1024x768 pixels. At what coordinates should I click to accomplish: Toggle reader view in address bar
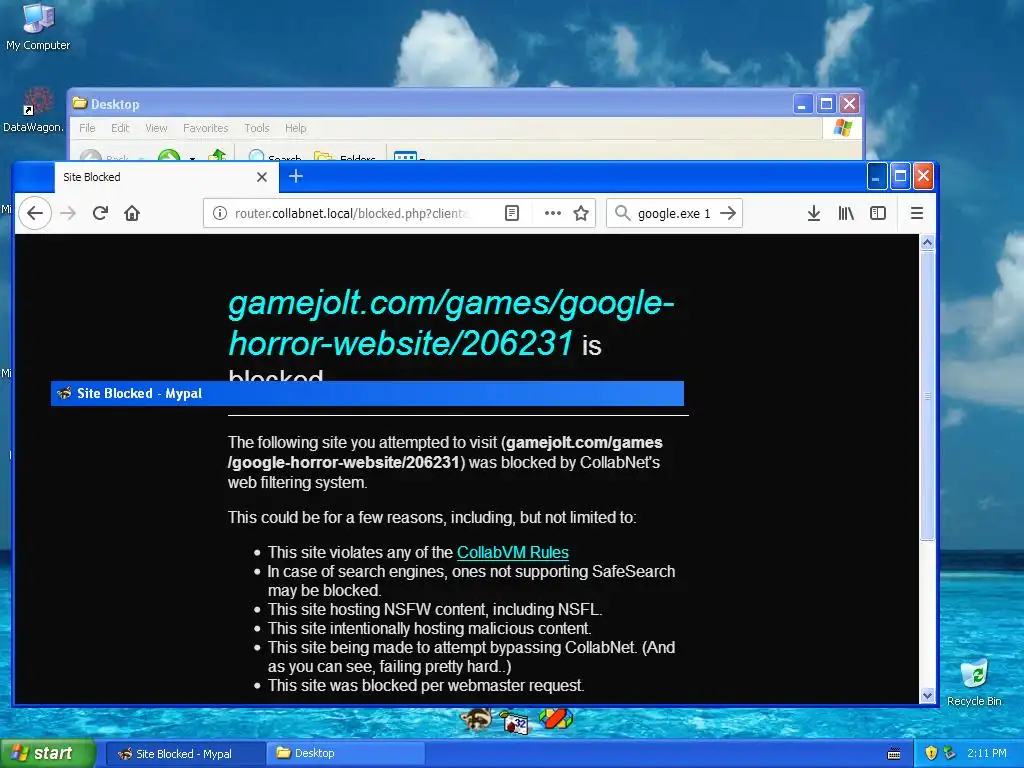coord(512,214)
